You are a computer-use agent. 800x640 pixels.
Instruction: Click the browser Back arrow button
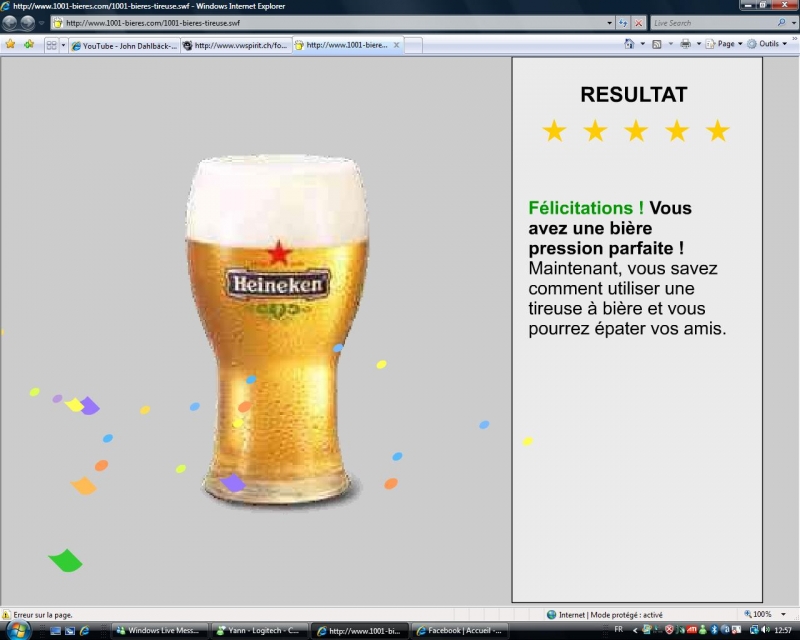click(x=11, y=22)
